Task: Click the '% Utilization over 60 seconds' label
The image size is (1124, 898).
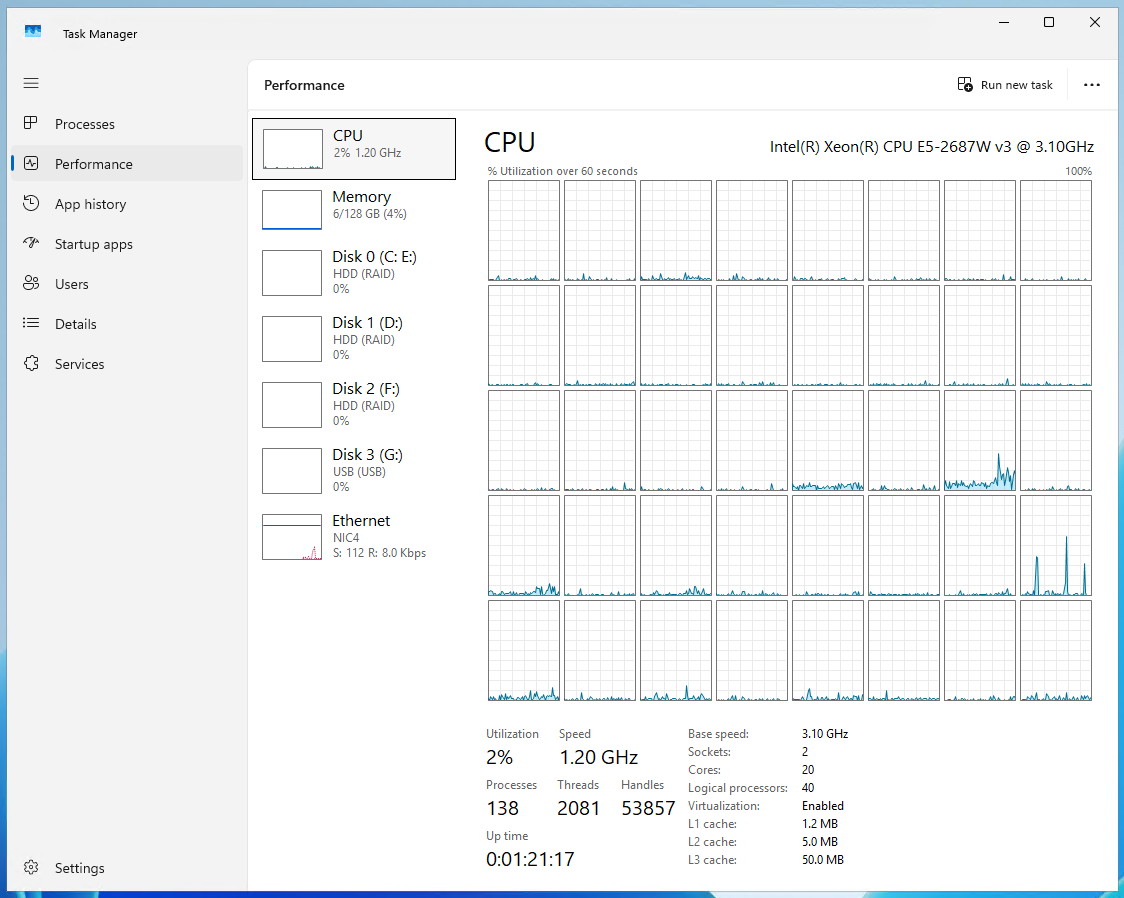Action: [563, 171]
